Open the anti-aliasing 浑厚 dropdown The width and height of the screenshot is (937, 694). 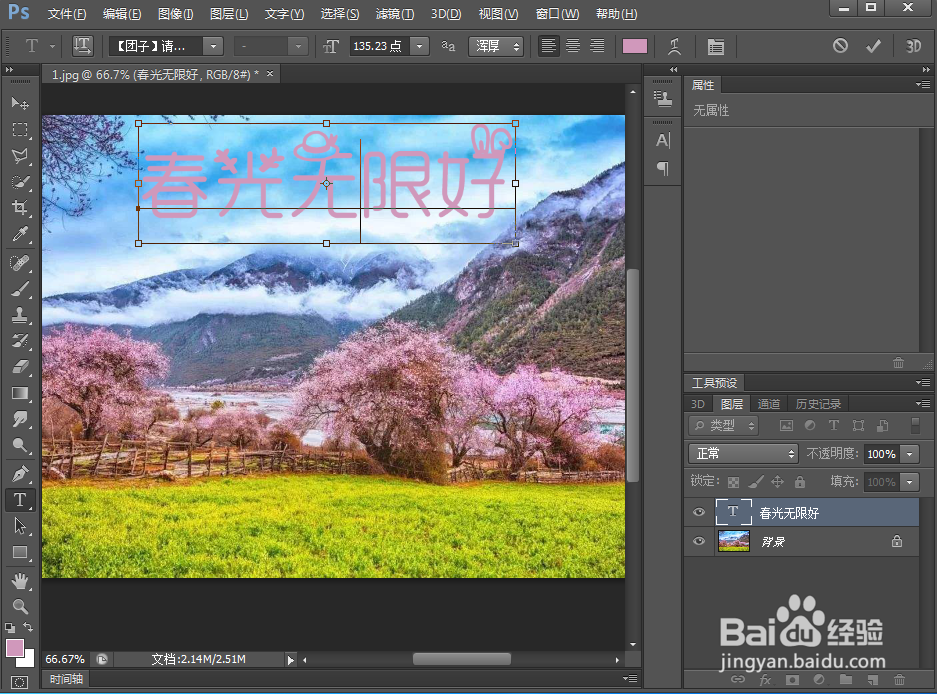coord(496,46)
